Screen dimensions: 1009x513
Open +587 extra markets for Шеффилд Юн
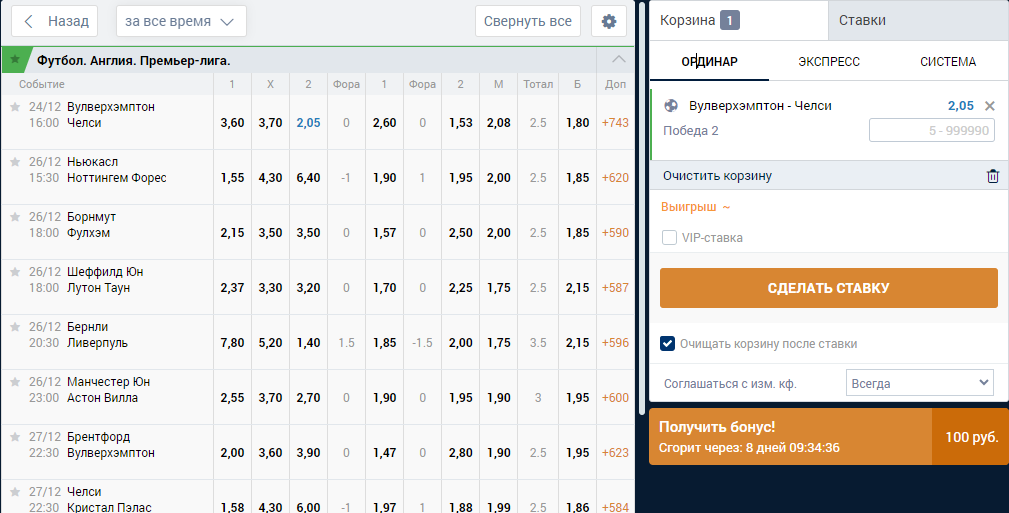615,288
